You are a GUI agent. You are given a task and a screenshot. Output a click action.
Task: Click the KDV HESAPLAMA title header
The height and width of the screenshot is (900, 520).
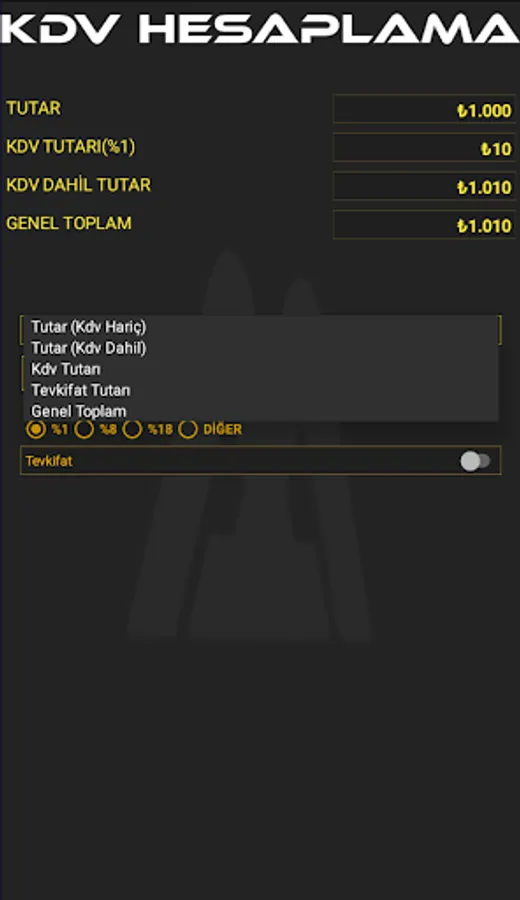(260, 29)
